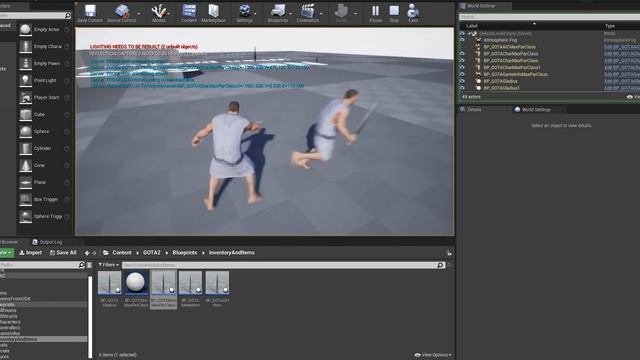Sort the outliner by Label column
640x360 pixels.
point(471,26)
